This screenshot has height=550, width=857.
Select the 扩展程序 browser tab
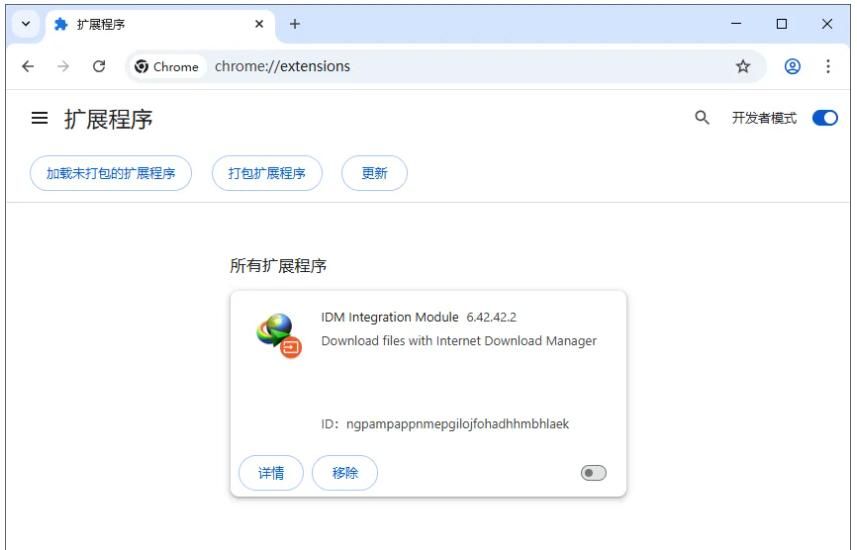pyautogui.click(x=160, y=25)
